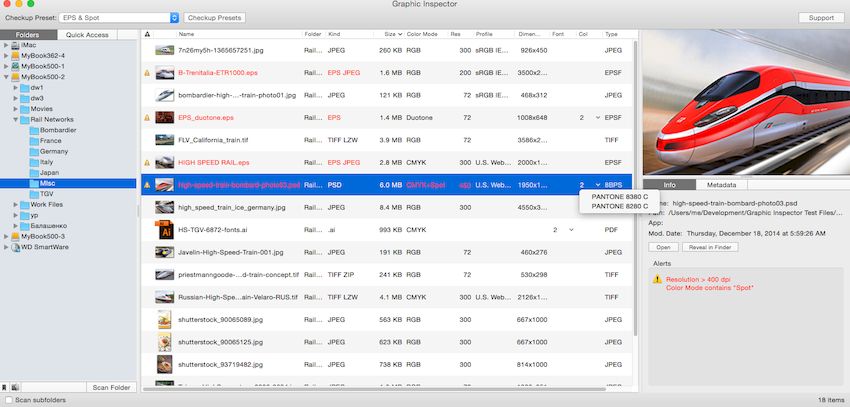Viewport: 850px width, 407px height.
Task: Click the thumbnail of 7n26my5h-1365657251.jpg
Action: click(164, 50)
